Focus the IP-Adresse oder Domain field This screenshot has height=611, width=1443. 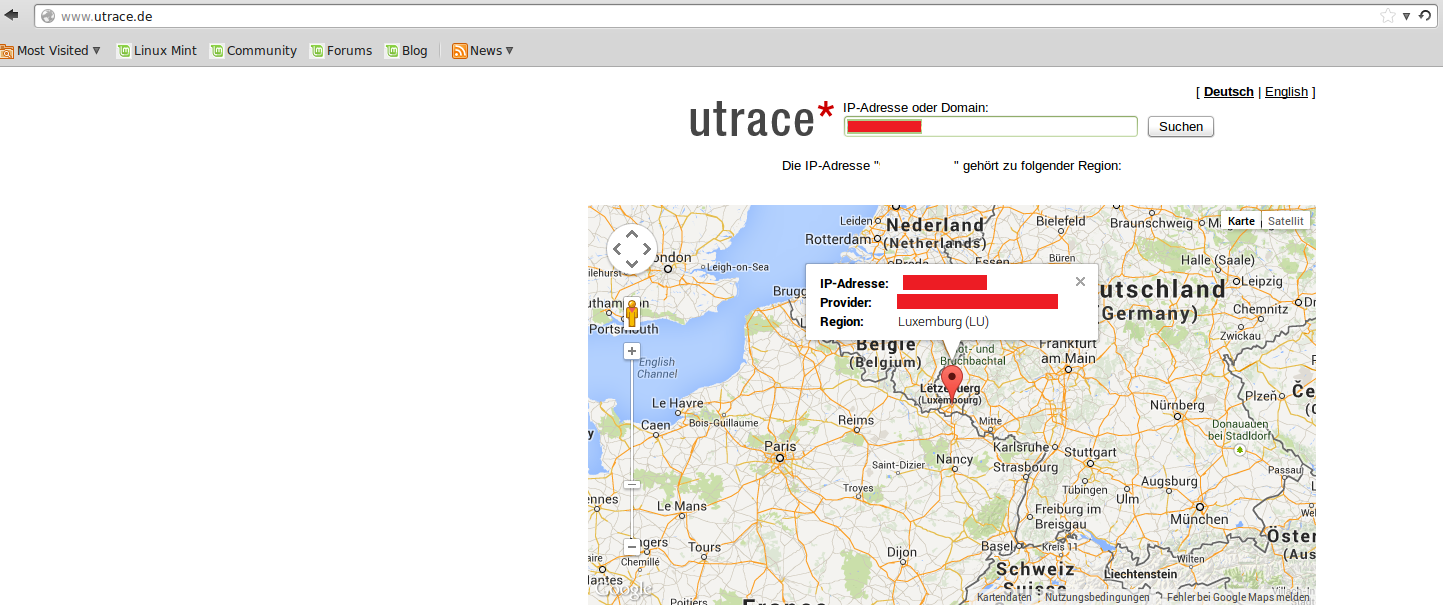pos(990,126)
